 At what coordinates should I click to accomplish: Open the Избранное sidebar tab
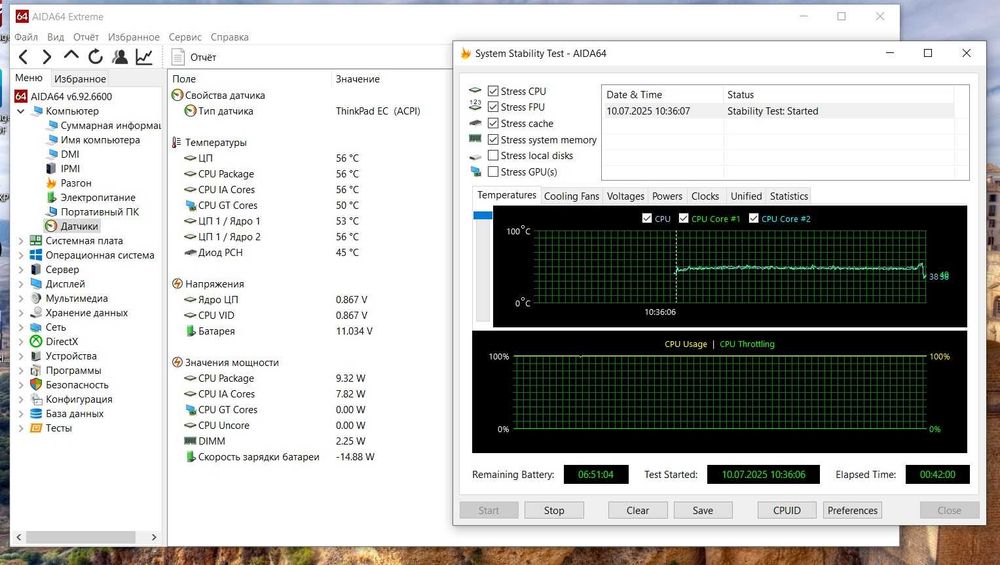(80, 78)
